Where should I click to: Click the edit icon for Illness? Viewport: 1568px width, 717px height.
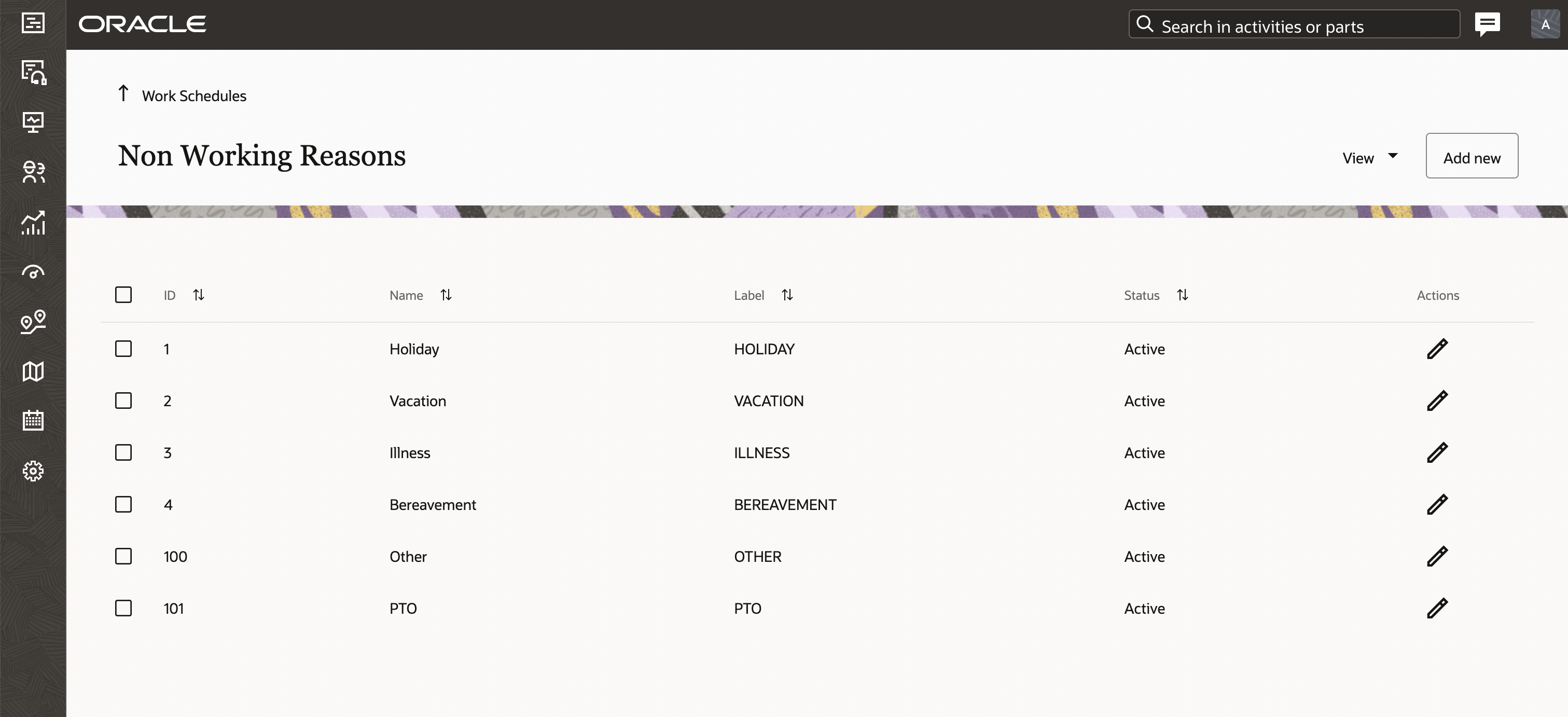pyautogui.click(x=1437, y=452)
